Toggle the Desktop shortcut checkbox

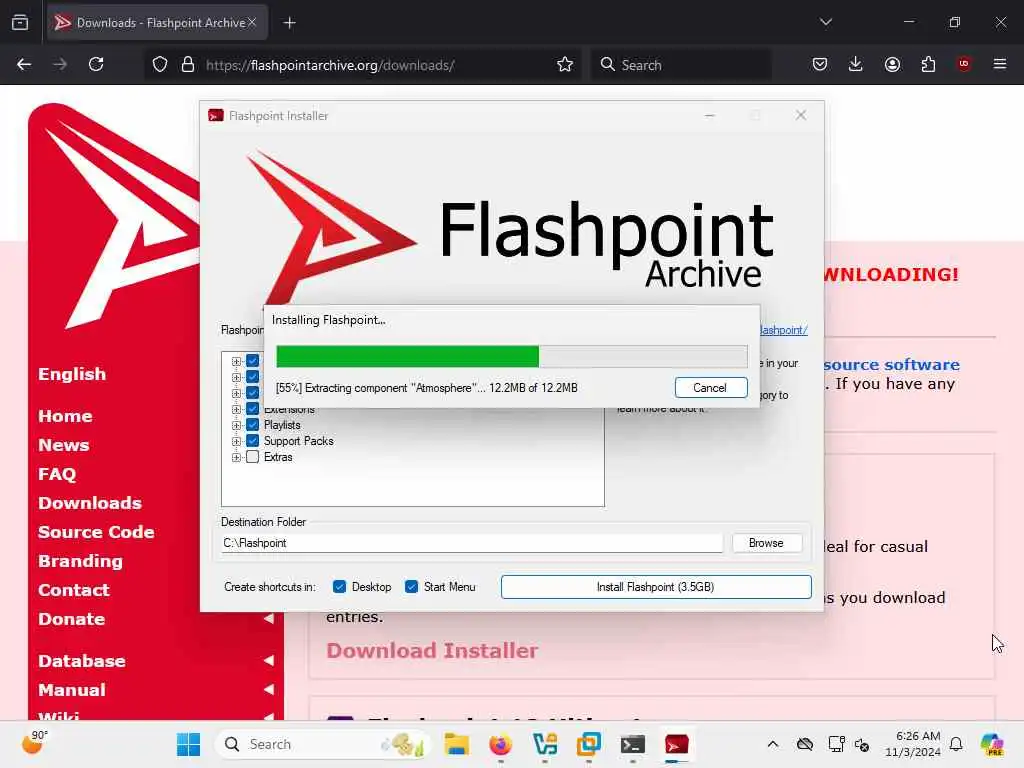tap(339, 586)
